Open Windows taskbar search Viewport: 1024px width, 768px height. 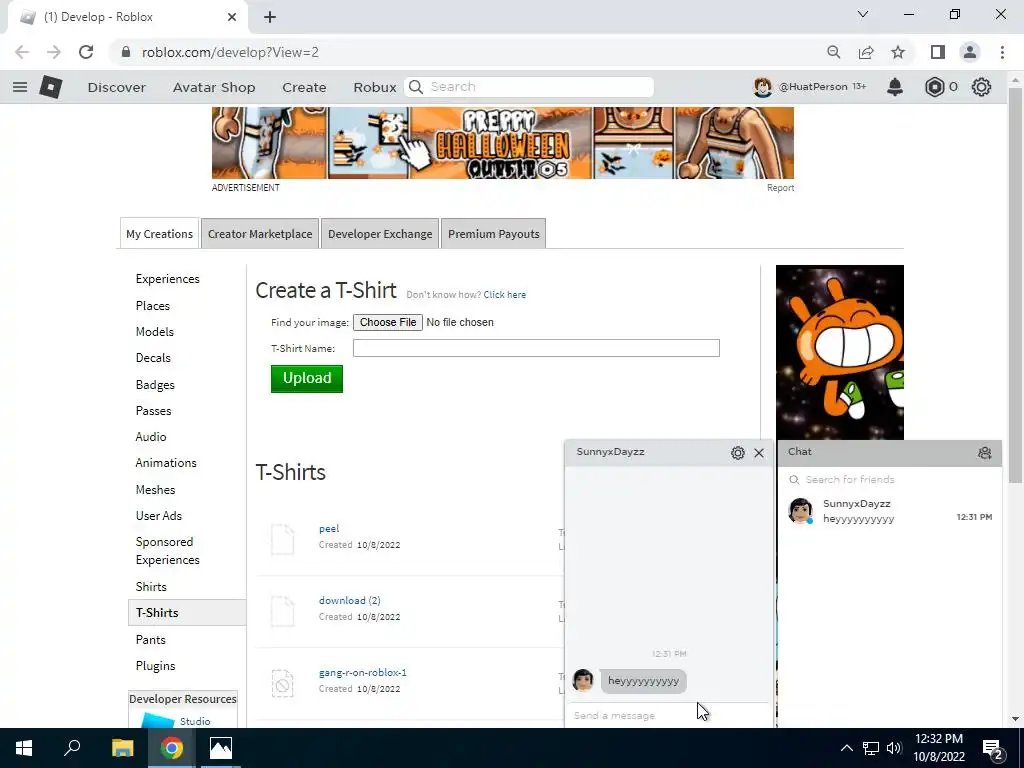coord(72,748)
